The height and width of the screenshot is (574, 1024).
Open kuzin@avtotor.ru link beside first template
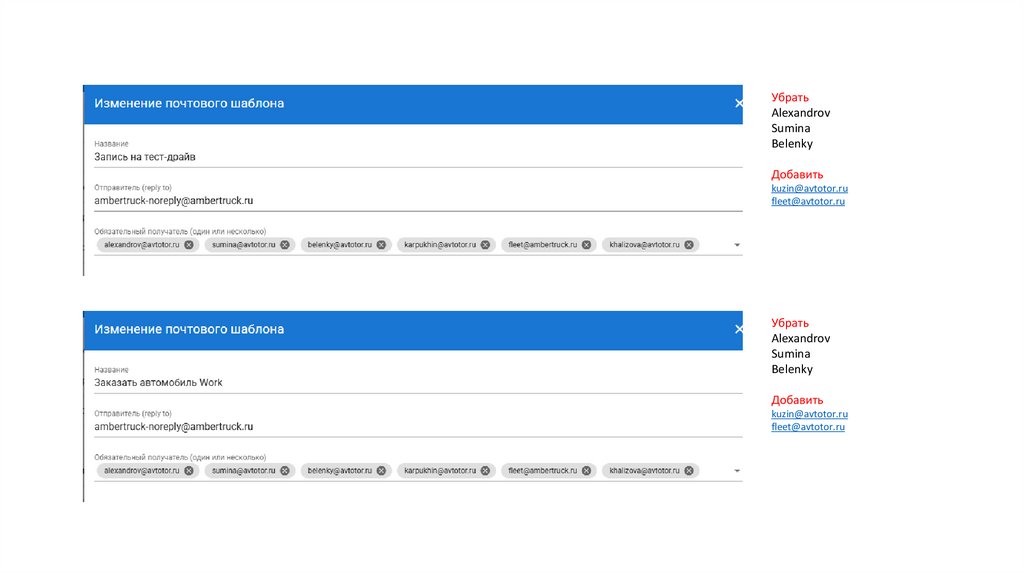809,188
